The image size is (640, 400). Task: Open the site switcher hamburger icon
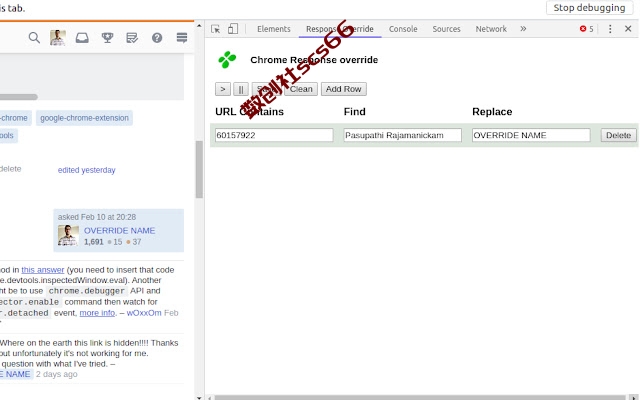[x=182, y=38]
